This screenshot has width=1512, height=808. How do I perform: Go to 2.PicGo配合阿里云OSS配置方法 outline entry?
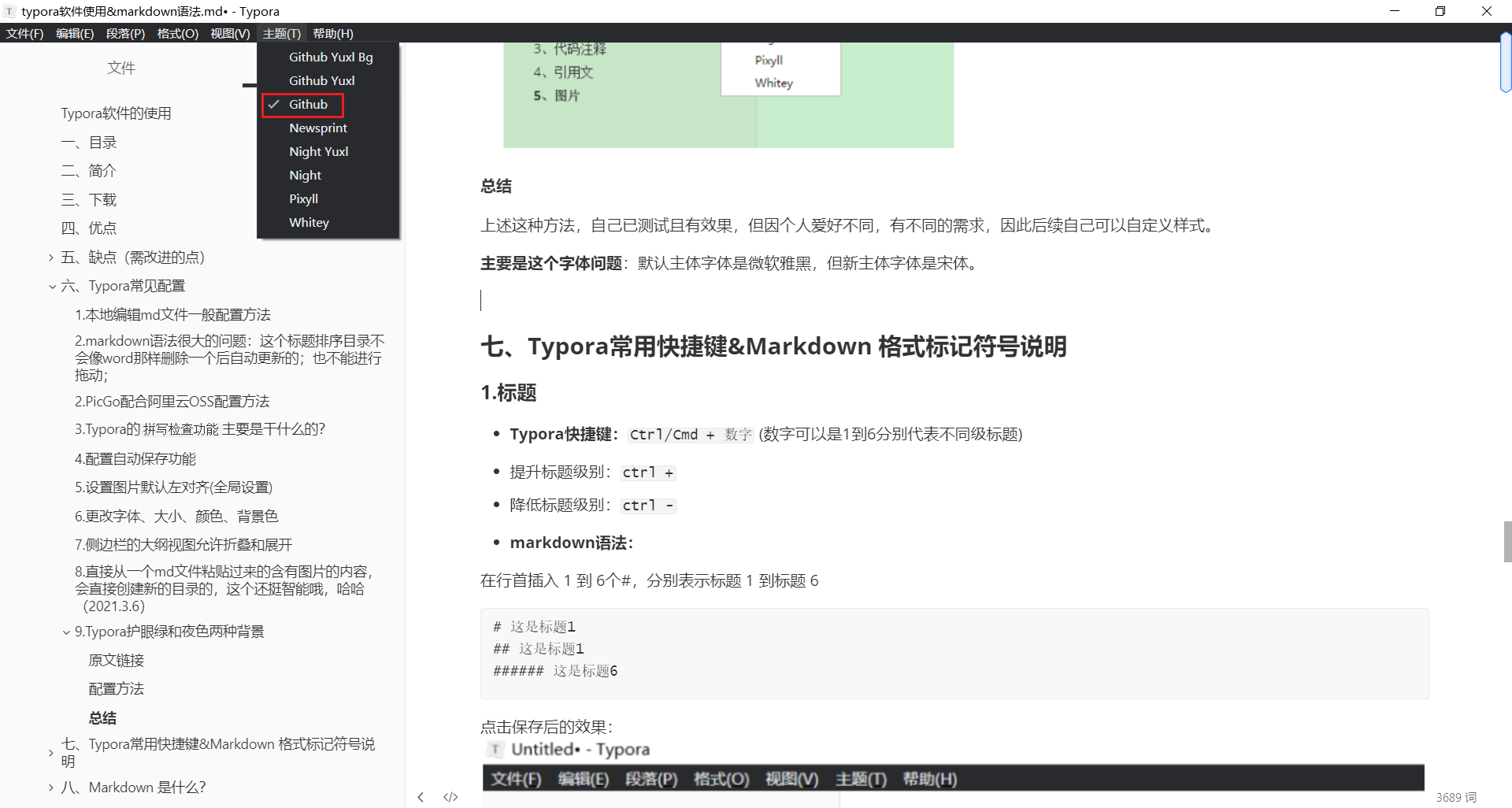coord(172,402)
